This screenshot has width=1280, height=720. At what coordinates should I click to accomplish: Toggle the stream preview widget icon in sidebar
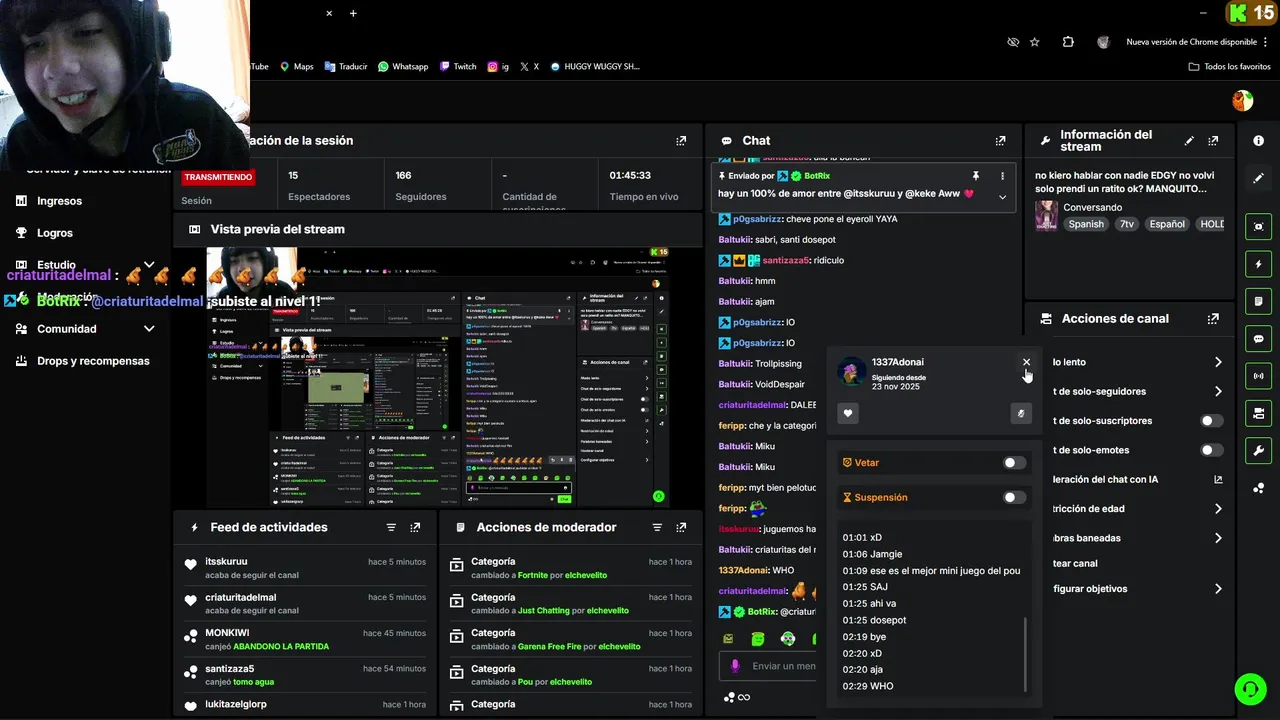(x=1259, y=227)
